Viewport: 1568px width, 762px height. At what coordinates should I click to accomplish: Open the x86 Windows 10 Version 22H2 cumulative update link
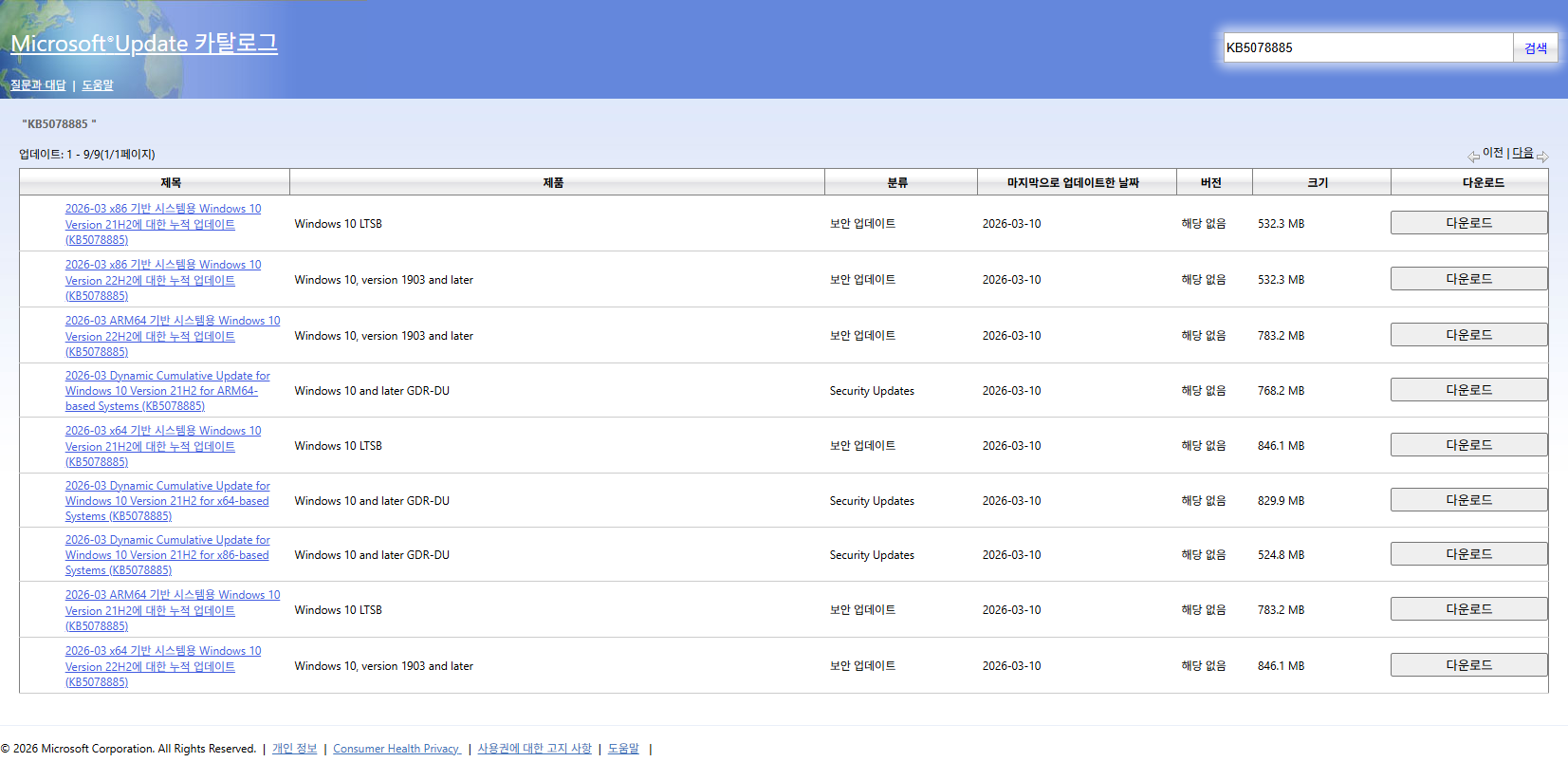(163, 280)
